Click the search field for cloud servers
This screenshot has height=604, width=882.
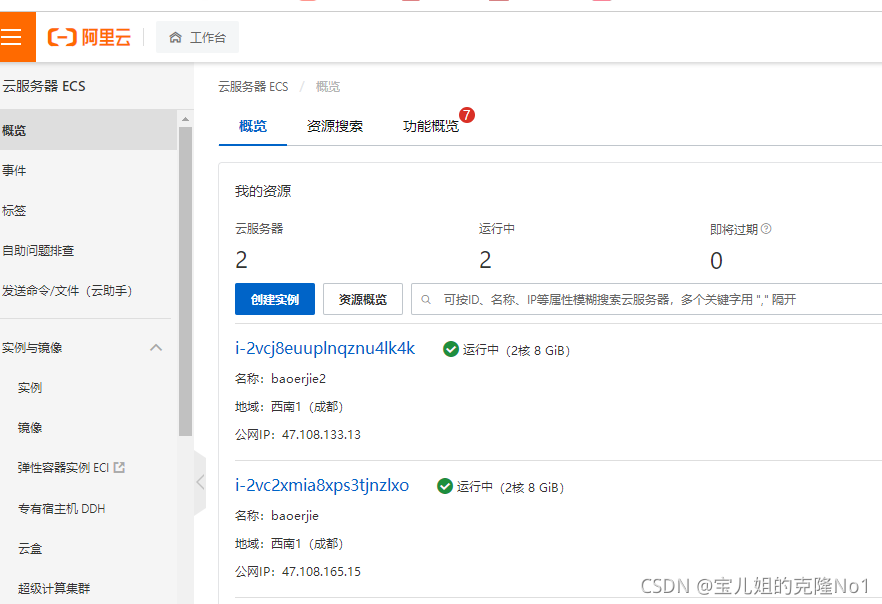(647, 299)
